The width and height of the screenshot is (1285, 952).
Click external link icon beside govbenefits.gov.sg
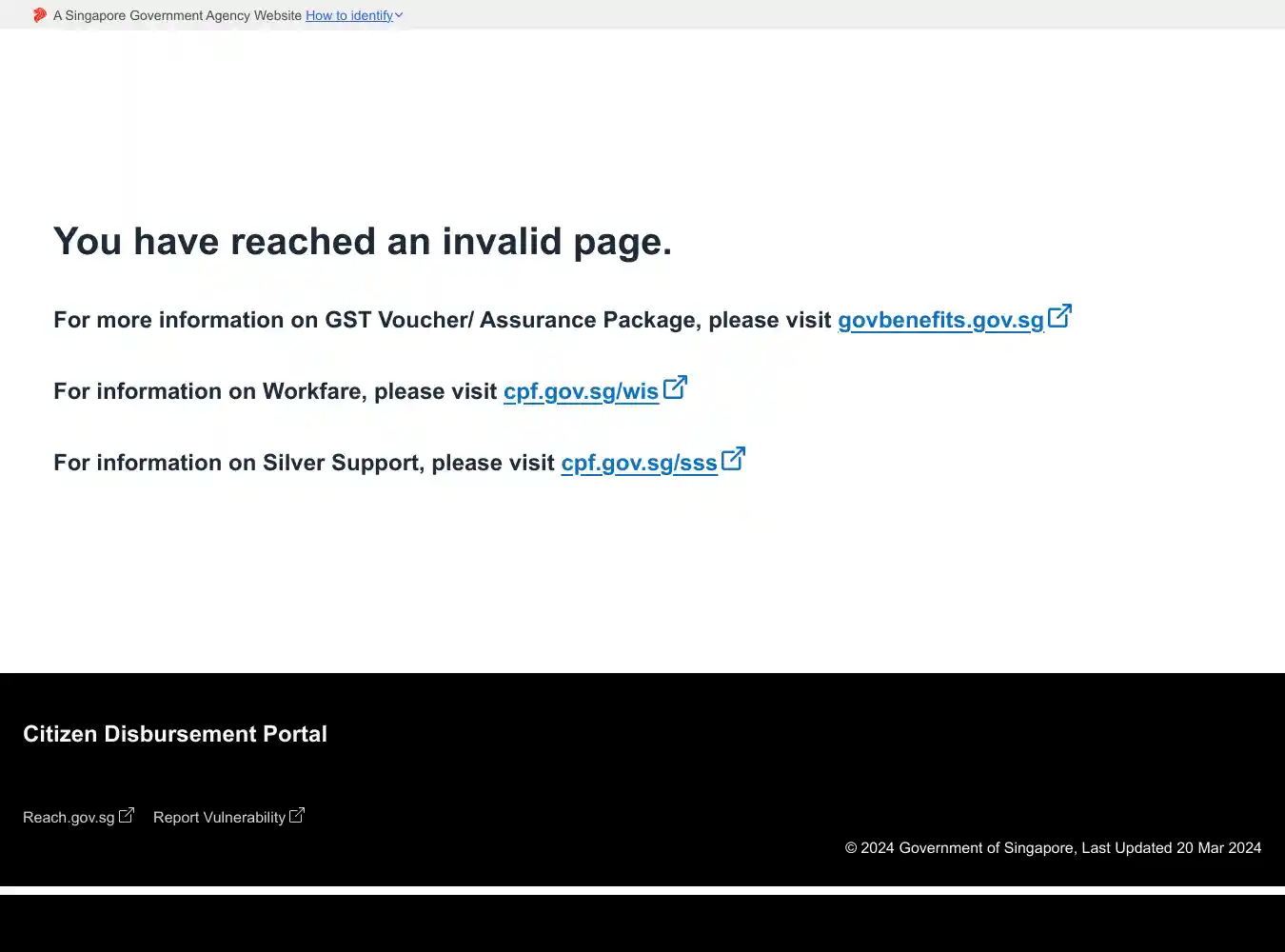pos(1059,316)
